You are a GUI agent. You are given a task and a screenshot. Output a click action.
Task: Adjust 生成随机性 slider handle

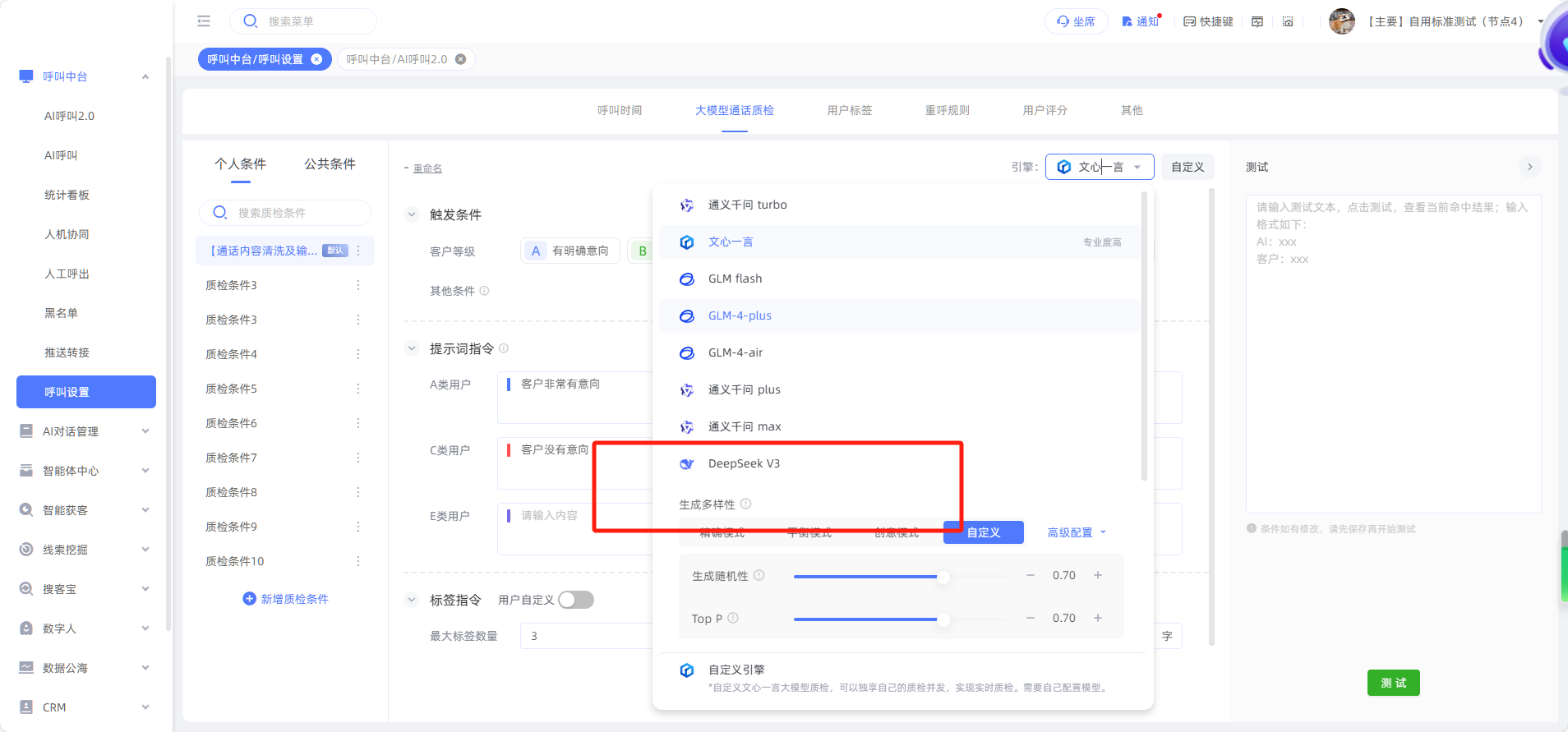pyautogui.click(x=943, y=577)
